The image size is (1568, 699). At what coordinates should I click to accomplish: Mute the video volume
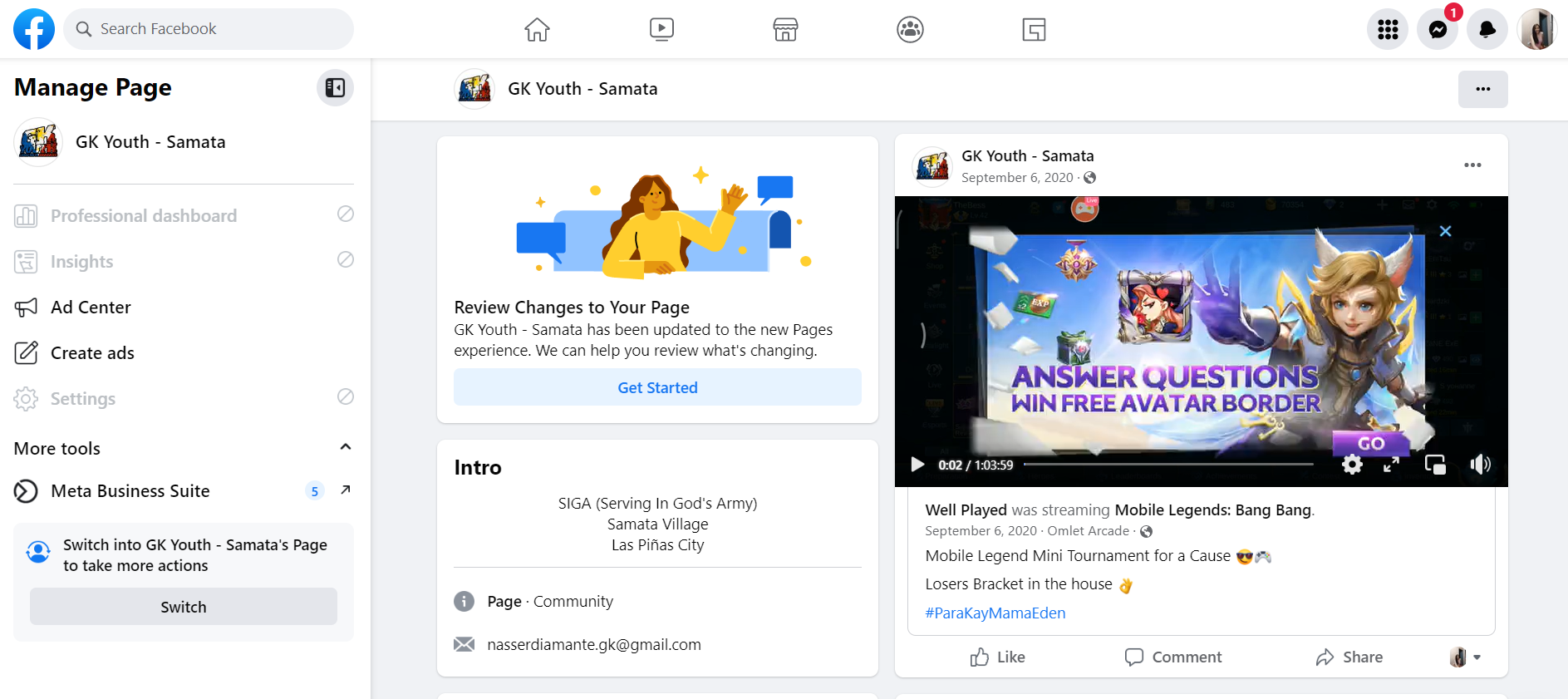pyautogui.click(x=1480, y=465)
